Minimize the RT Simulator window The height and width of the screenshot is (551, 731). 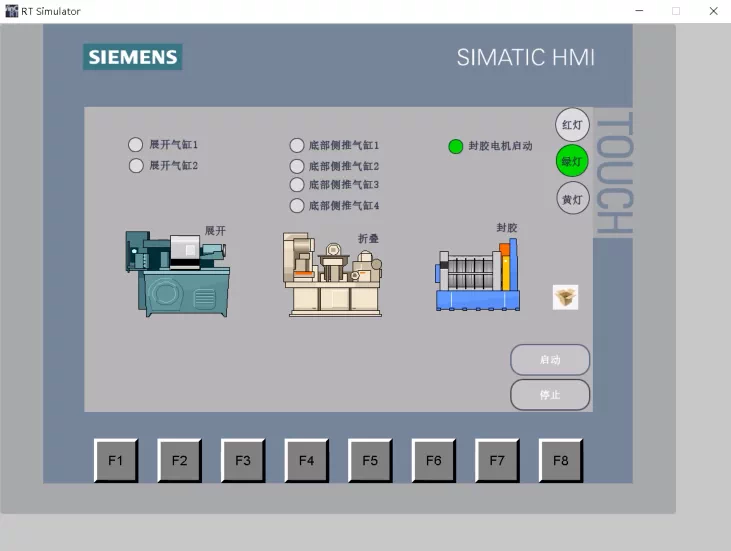coord(639,11)
